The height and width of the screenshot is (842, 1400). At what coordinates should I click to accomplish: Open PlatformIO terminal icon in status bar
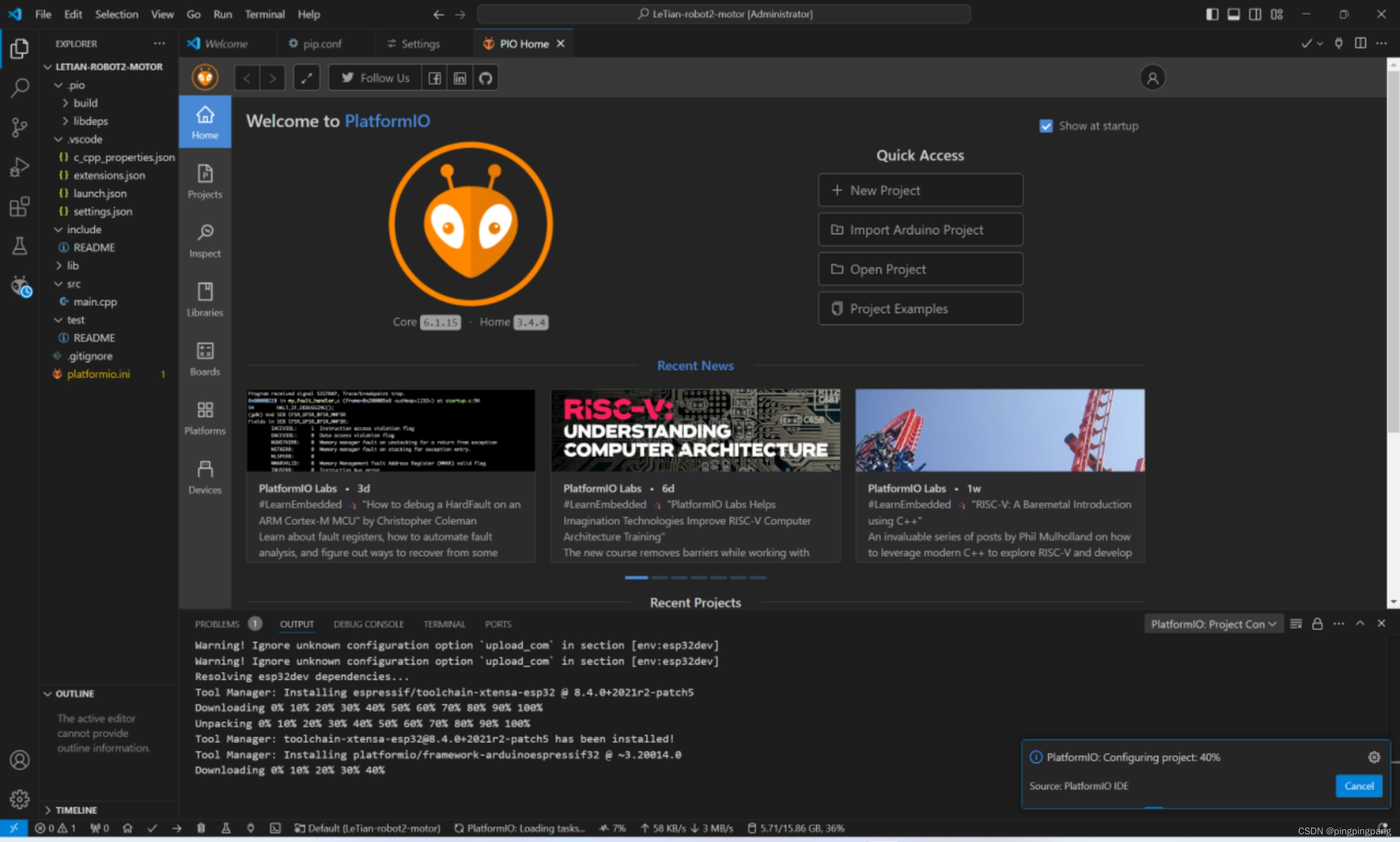(x=275, y=828)
